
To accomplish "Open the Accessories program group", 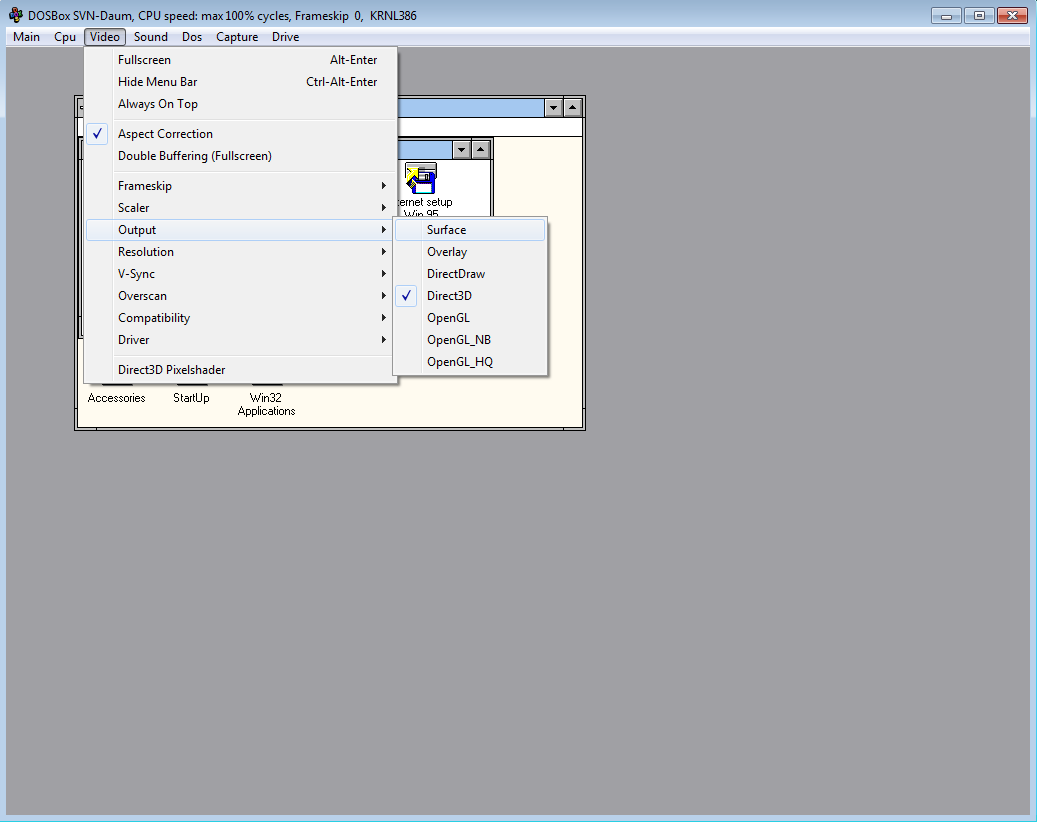I will coord(116,397).
